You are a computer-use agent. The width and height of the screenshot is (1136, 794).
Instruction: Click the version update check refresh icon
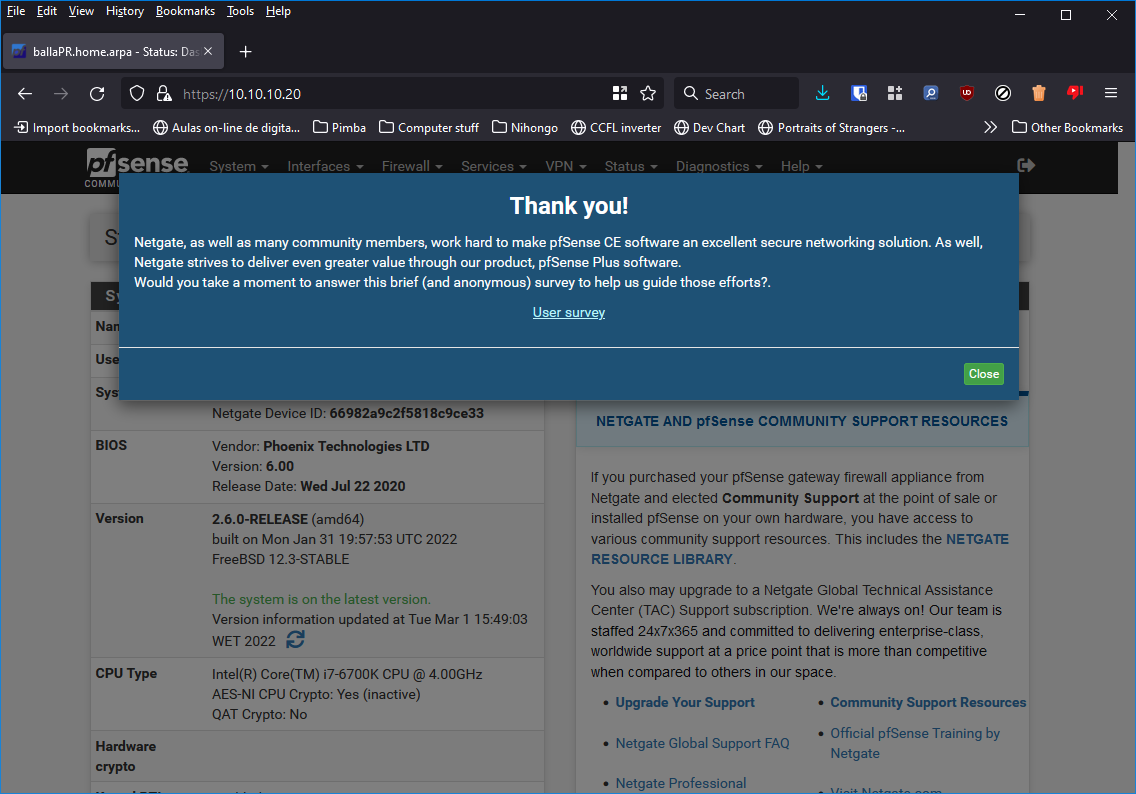[295, 639]
